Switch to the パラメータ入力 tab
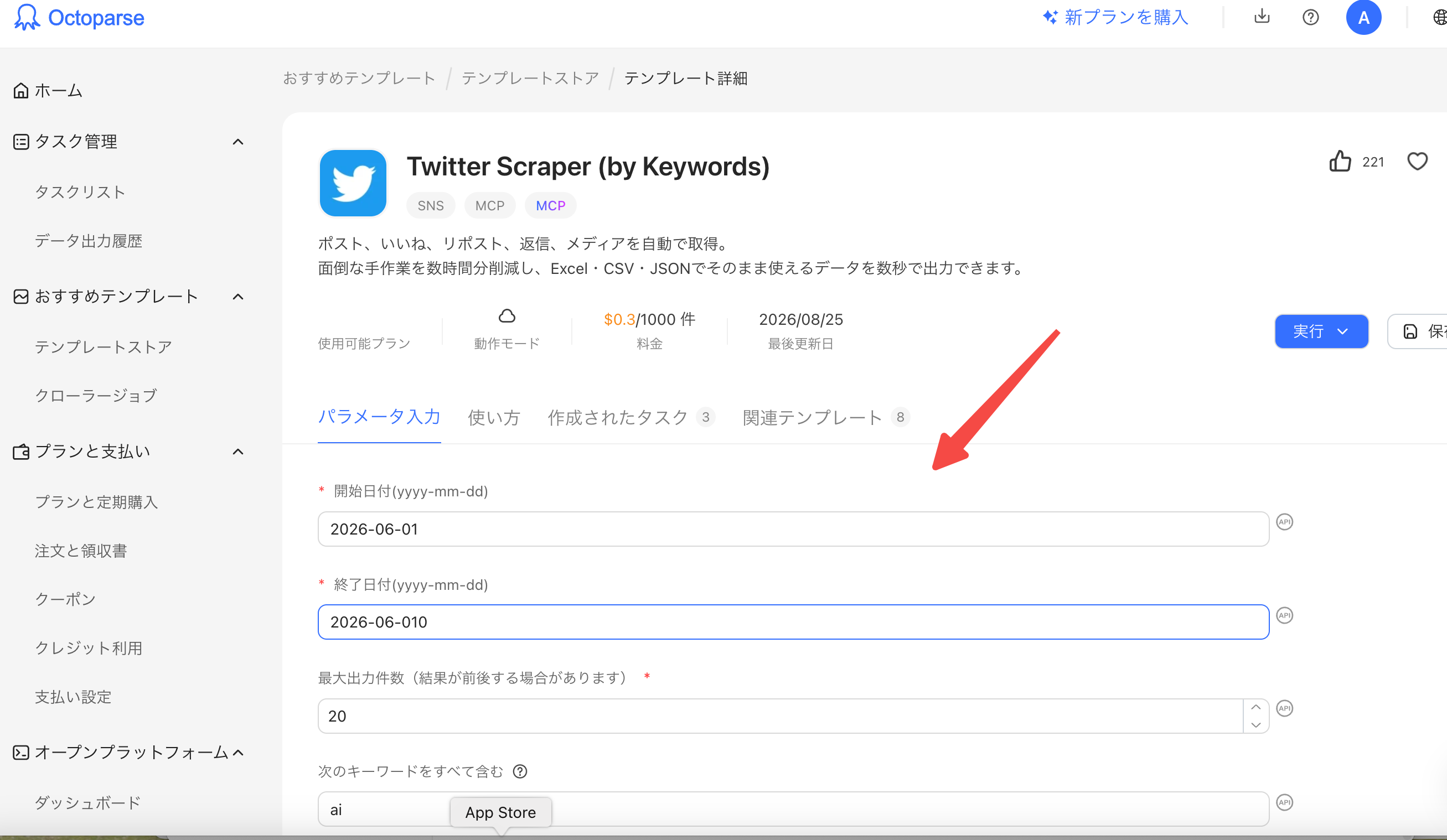Image resolution: width=1447 pixels, height=840 pixels. click(x=379, y=417)
